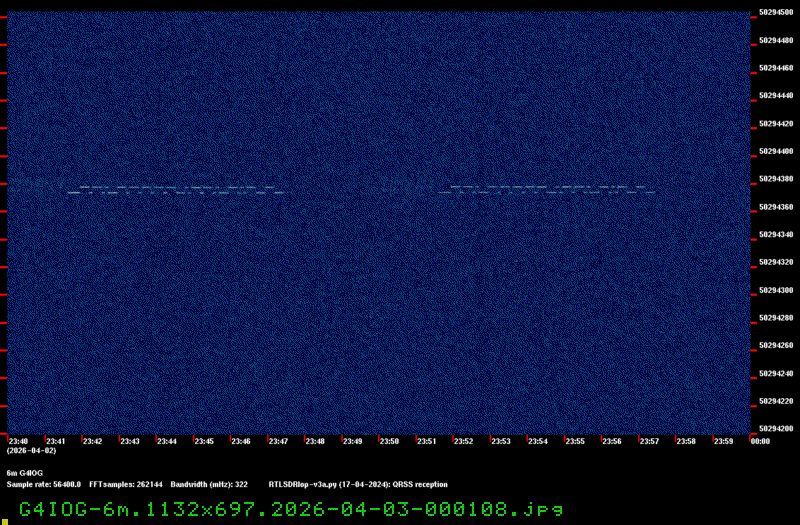Click the Bandwidth (mHz): 322 text
Screen dimensions: 800x525
pos(209,484)
